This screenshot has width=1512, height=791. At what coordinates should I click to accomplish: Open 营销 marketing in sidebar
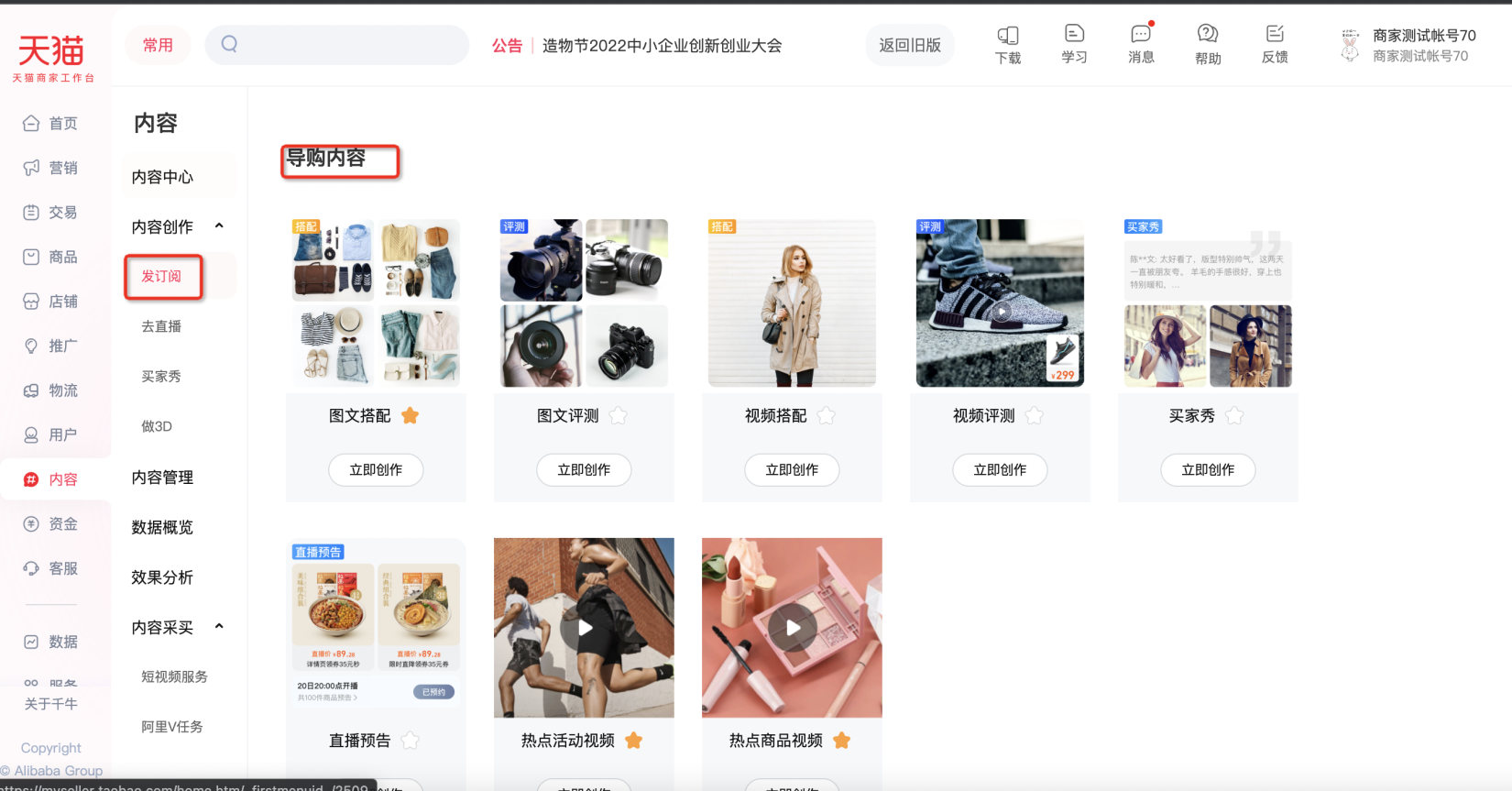click(x=51, y=168)
